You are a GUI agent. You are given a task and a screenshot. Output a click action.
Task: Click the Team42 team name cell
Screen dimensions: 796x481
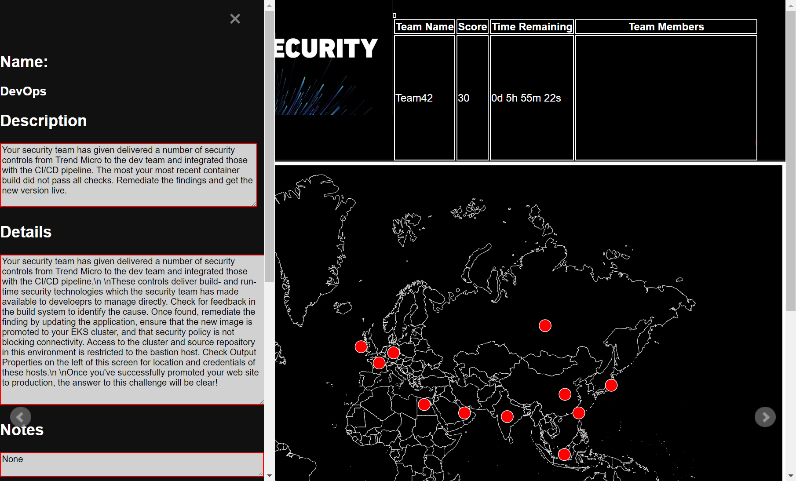[x=424, y=98]
